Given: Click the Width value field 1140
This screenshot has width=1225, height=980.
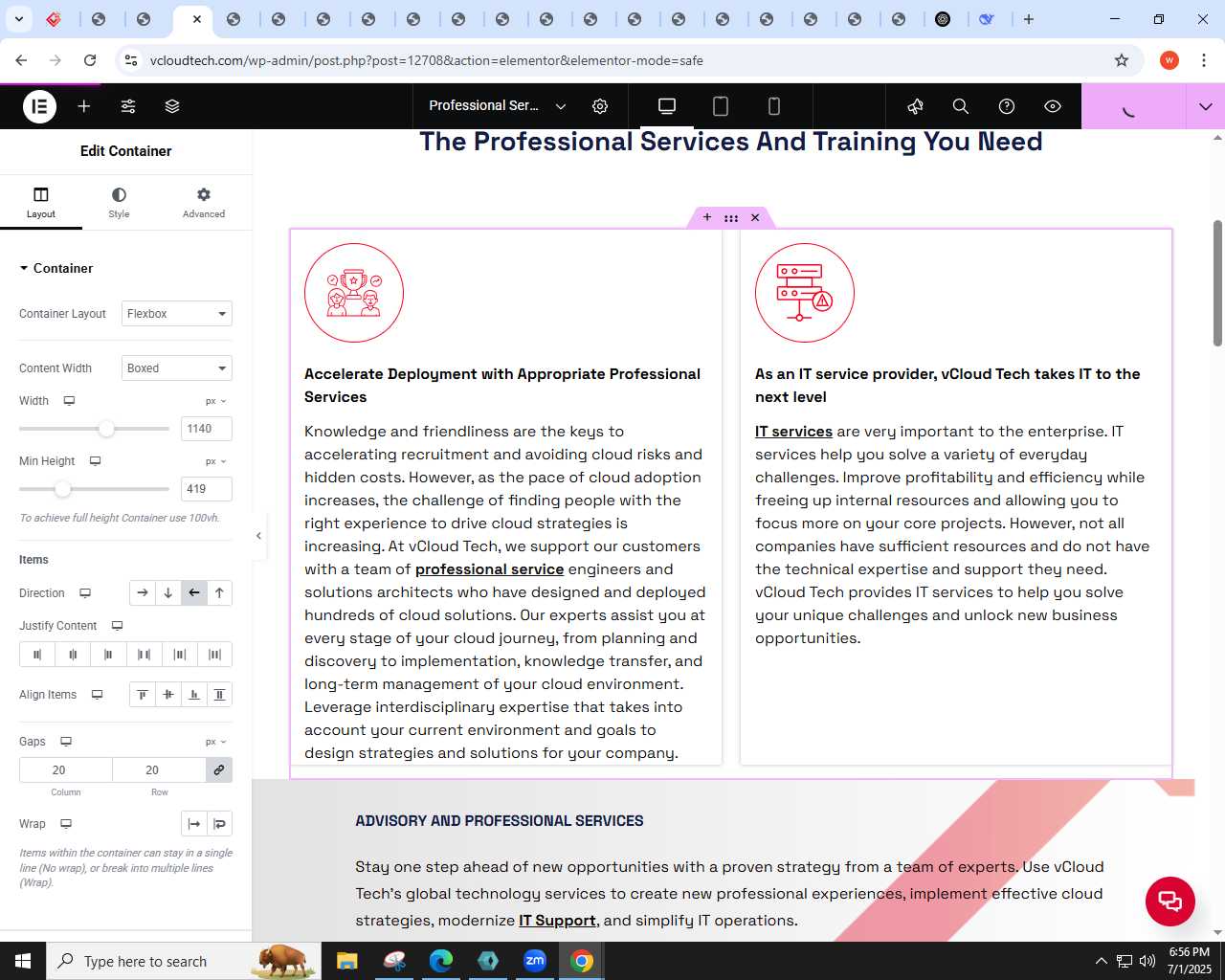Looking at the screenshot, I should coord(207,429).
